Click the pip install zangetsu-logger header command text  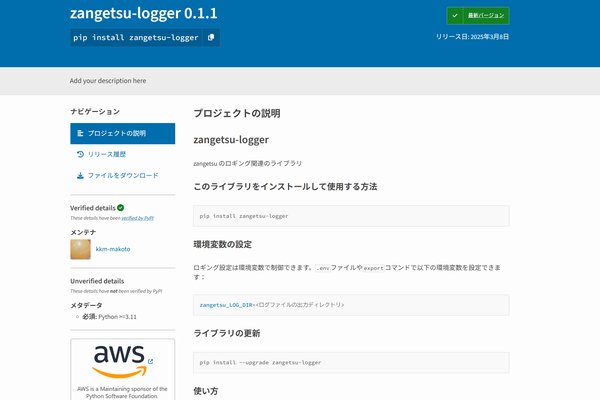coord(136,38)
